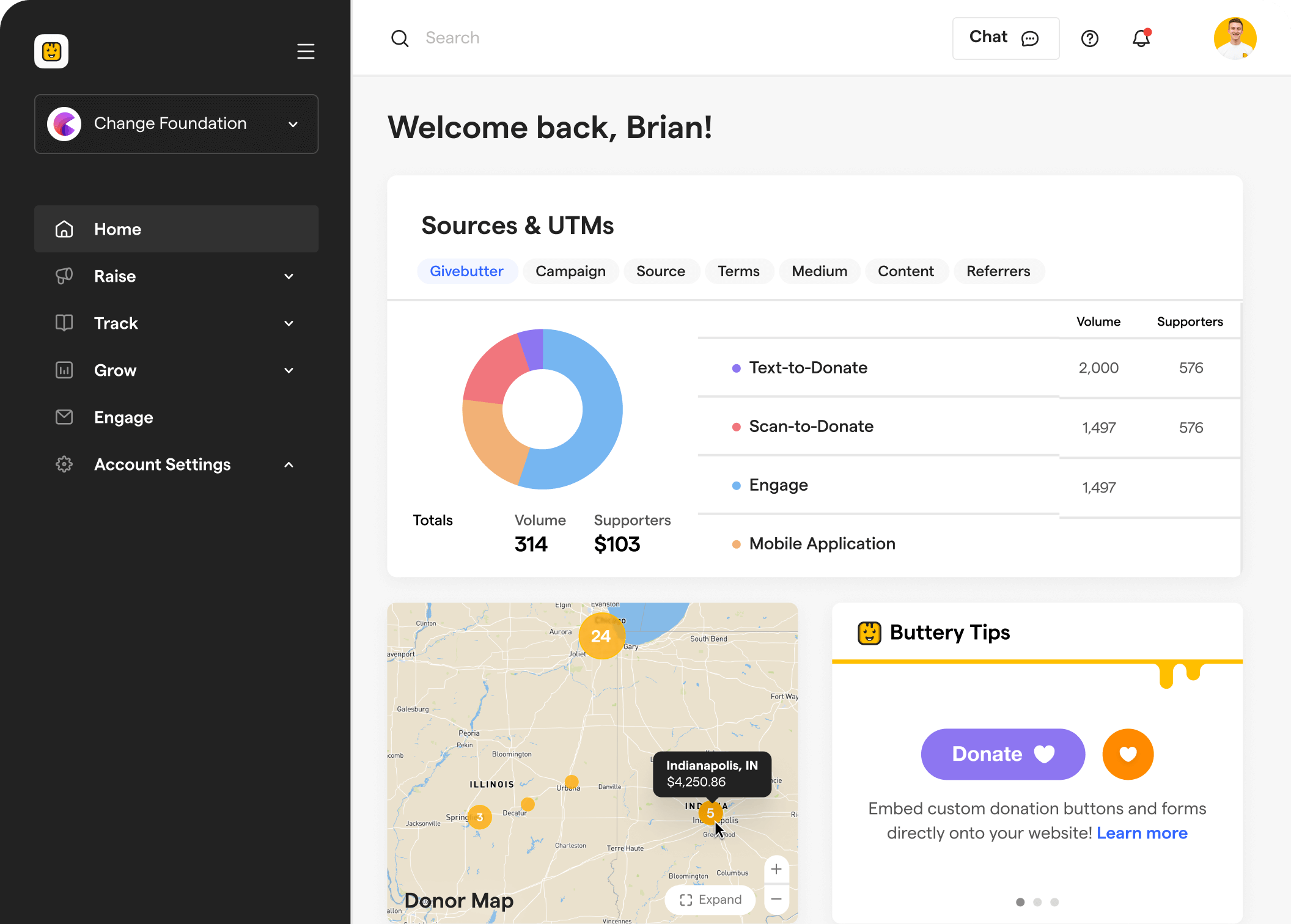Image resolution: width=1291 pixels, height=924 pixels.
Task: Expand the Track menu chevron
Action: [x=289, y=323]
